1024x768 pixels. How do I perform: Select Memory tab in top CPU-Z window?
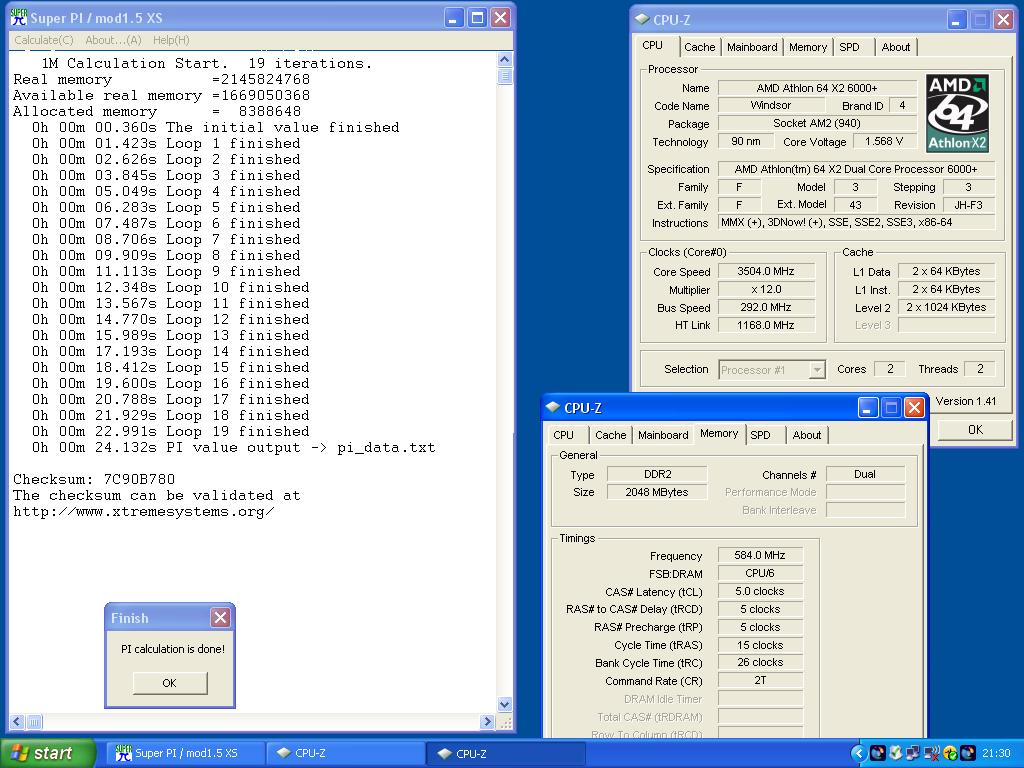(x=808, y=47)
